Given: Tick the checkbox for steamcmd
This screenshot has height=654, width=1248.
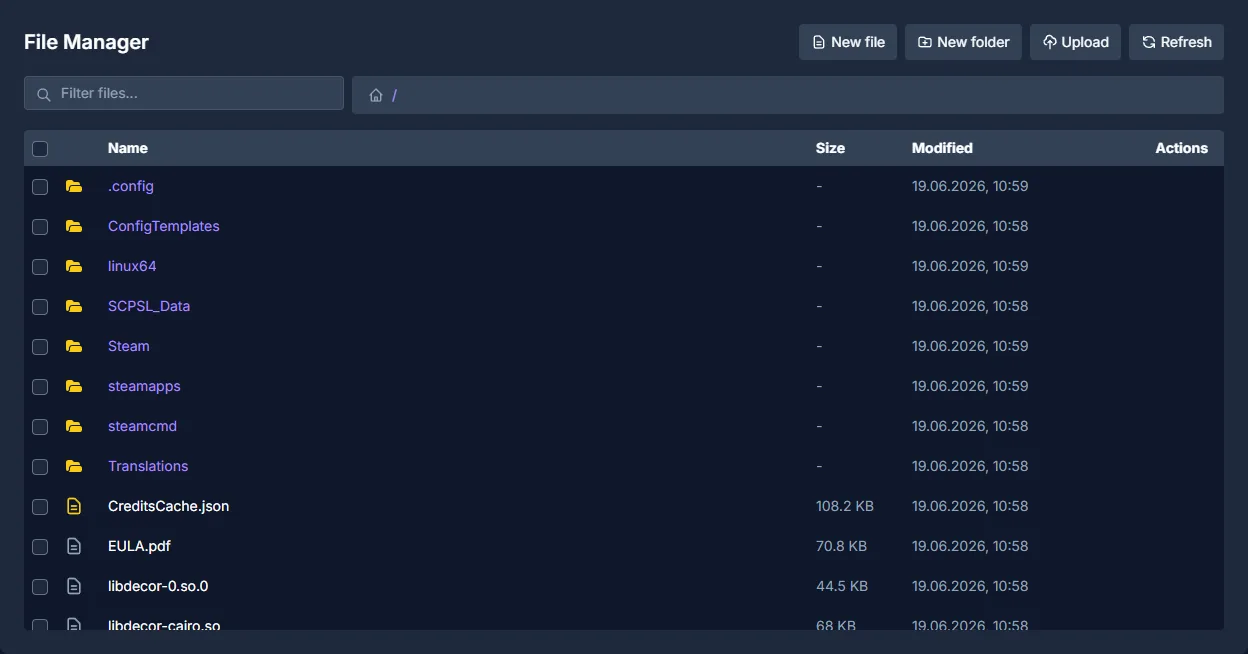Looking at the screenshot, I should coord(40,427).
